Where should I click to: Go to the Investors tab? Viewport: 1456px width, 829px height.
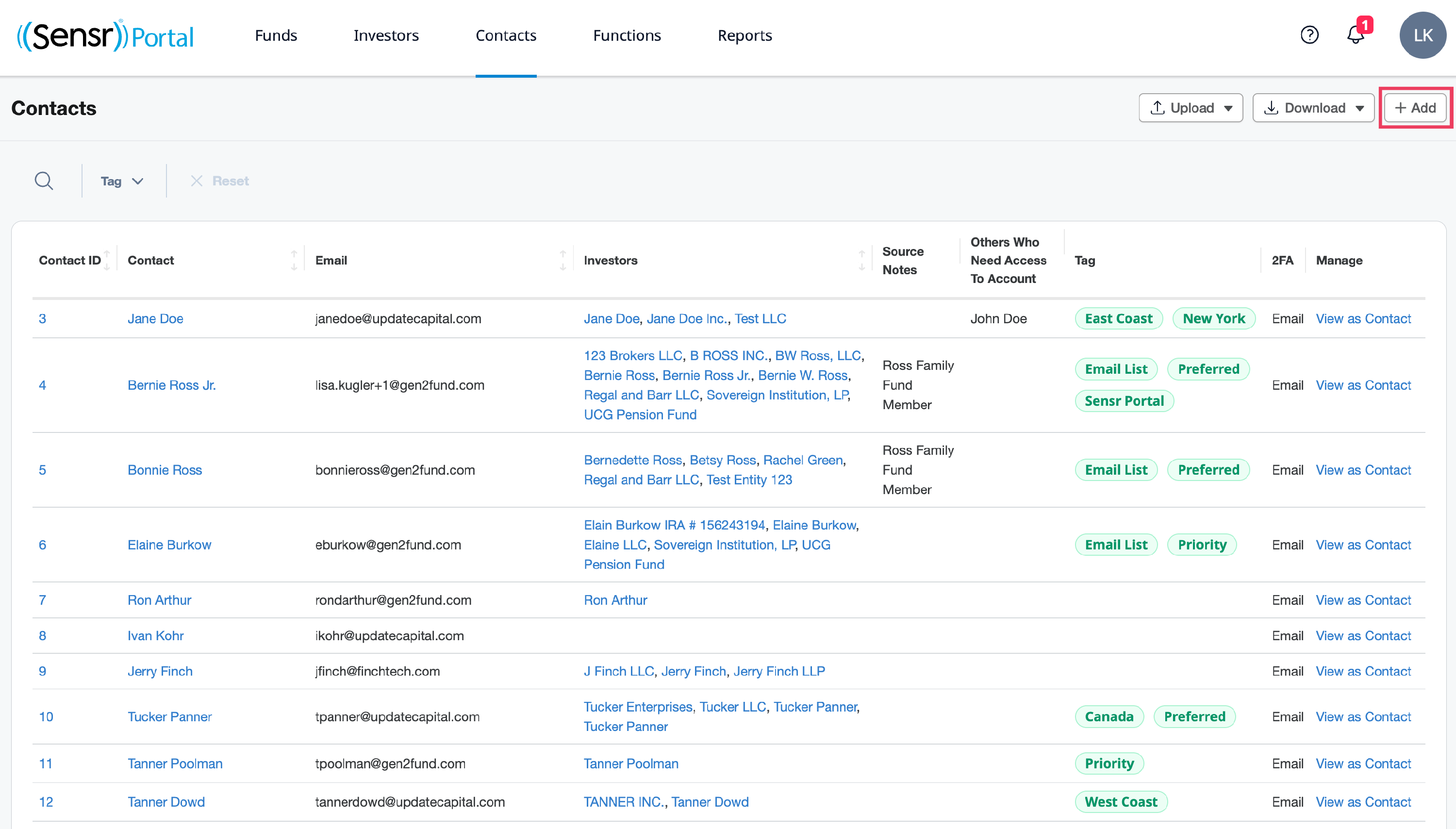[386, 35]
